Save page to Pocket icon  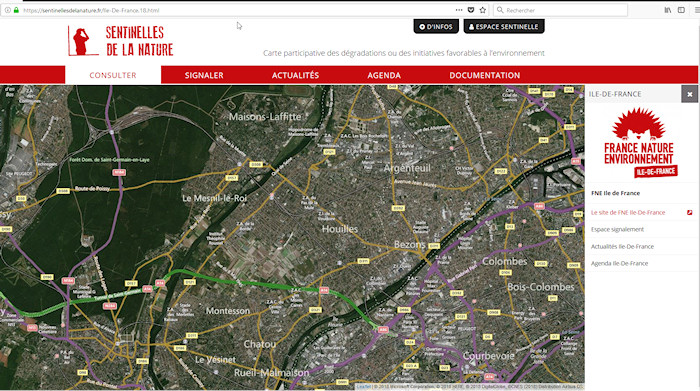click(x=471, y=10)
